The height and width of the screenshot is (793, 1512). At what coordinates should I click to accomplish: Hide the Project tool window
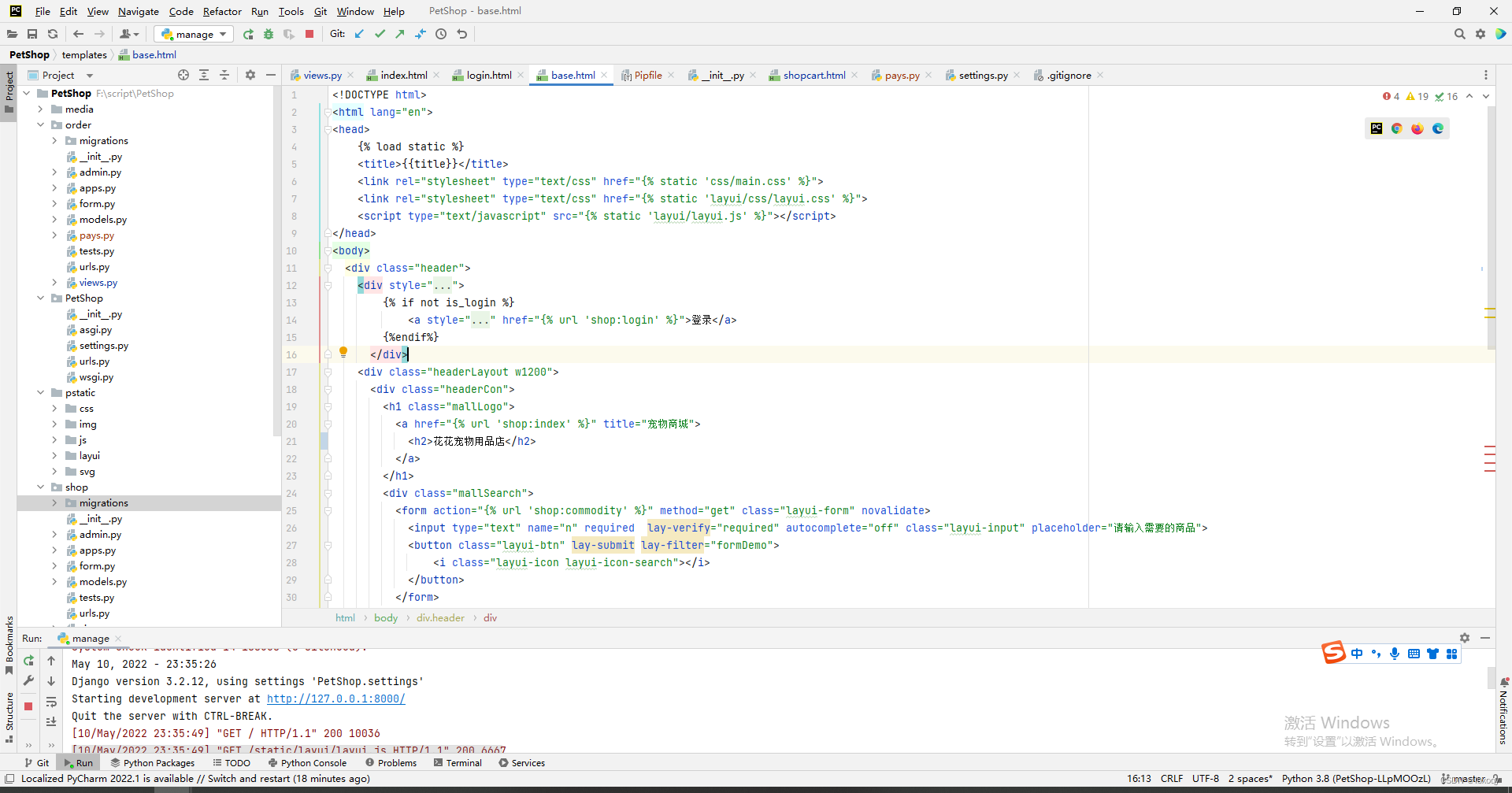pos(271,75)
